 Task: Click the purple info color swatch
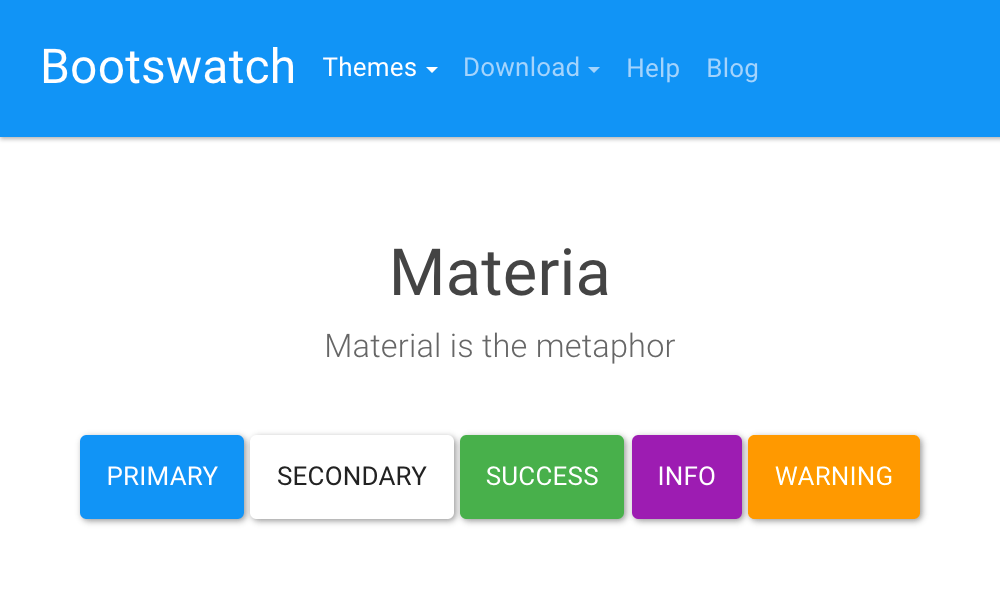coord(686,477)
